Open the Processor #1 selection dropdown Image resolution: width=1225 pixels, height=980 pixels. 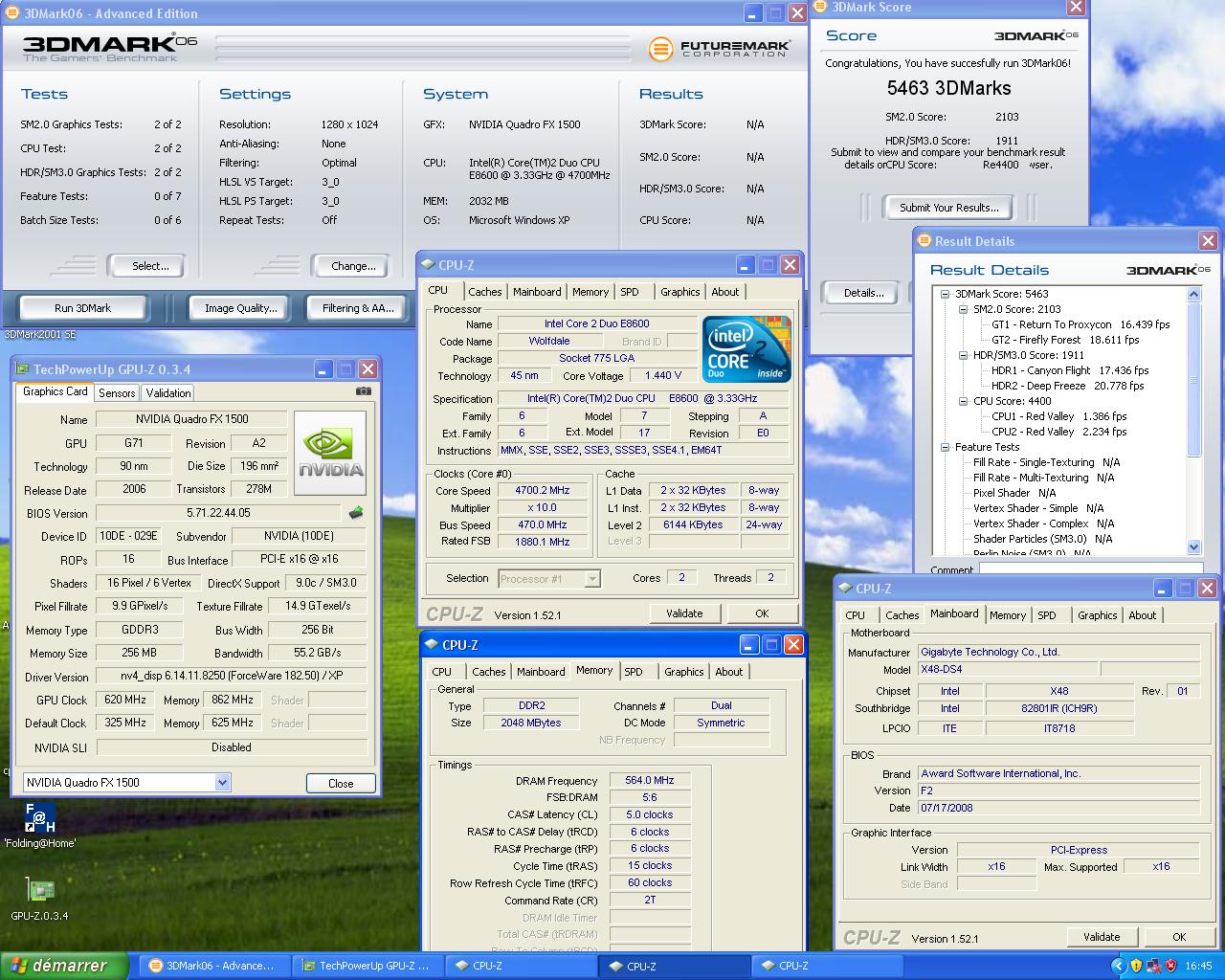pyautogui.click(x=592, y=579)
